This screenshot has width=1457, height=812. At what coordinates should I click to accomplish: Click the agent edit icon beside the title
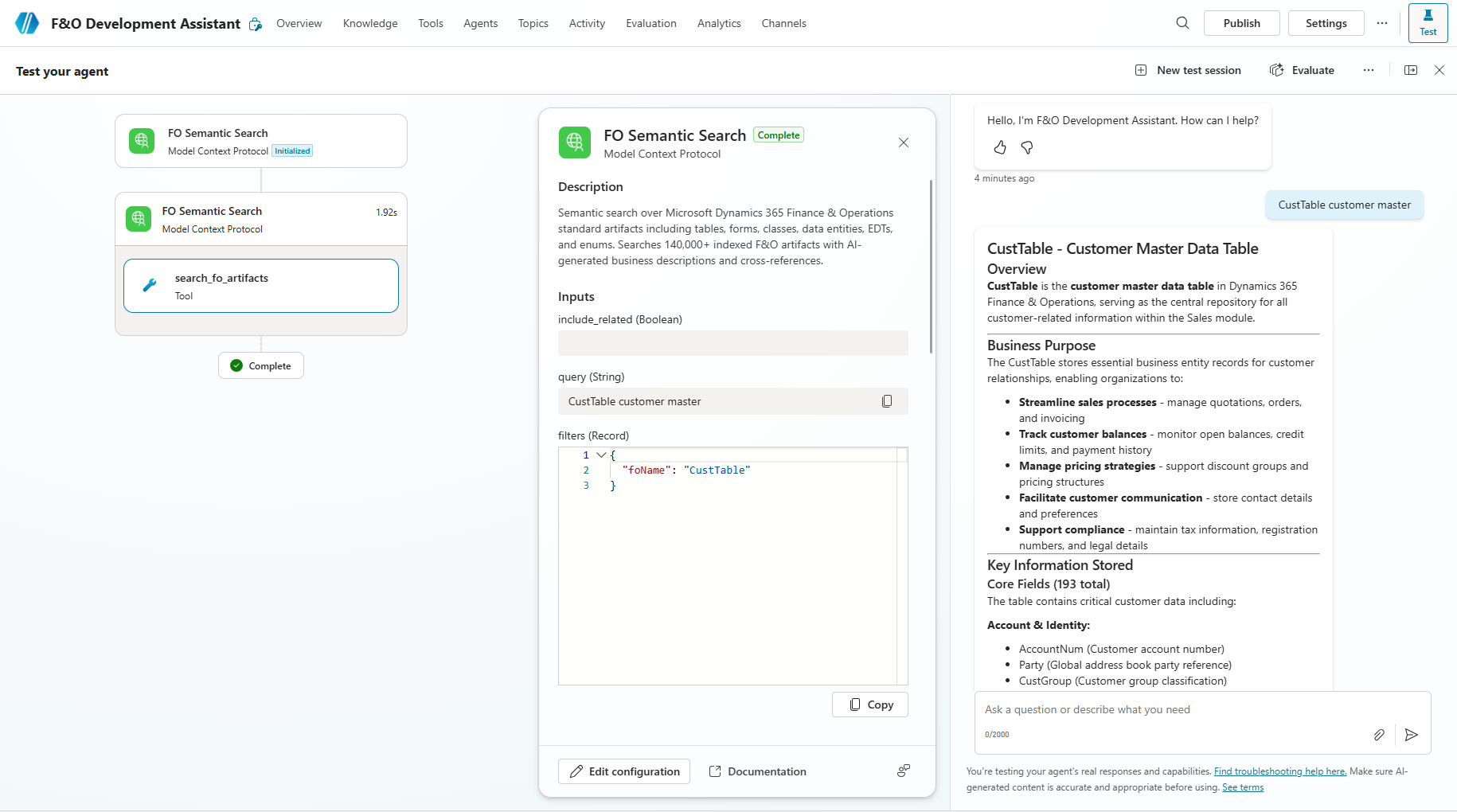tap(256, 24)
